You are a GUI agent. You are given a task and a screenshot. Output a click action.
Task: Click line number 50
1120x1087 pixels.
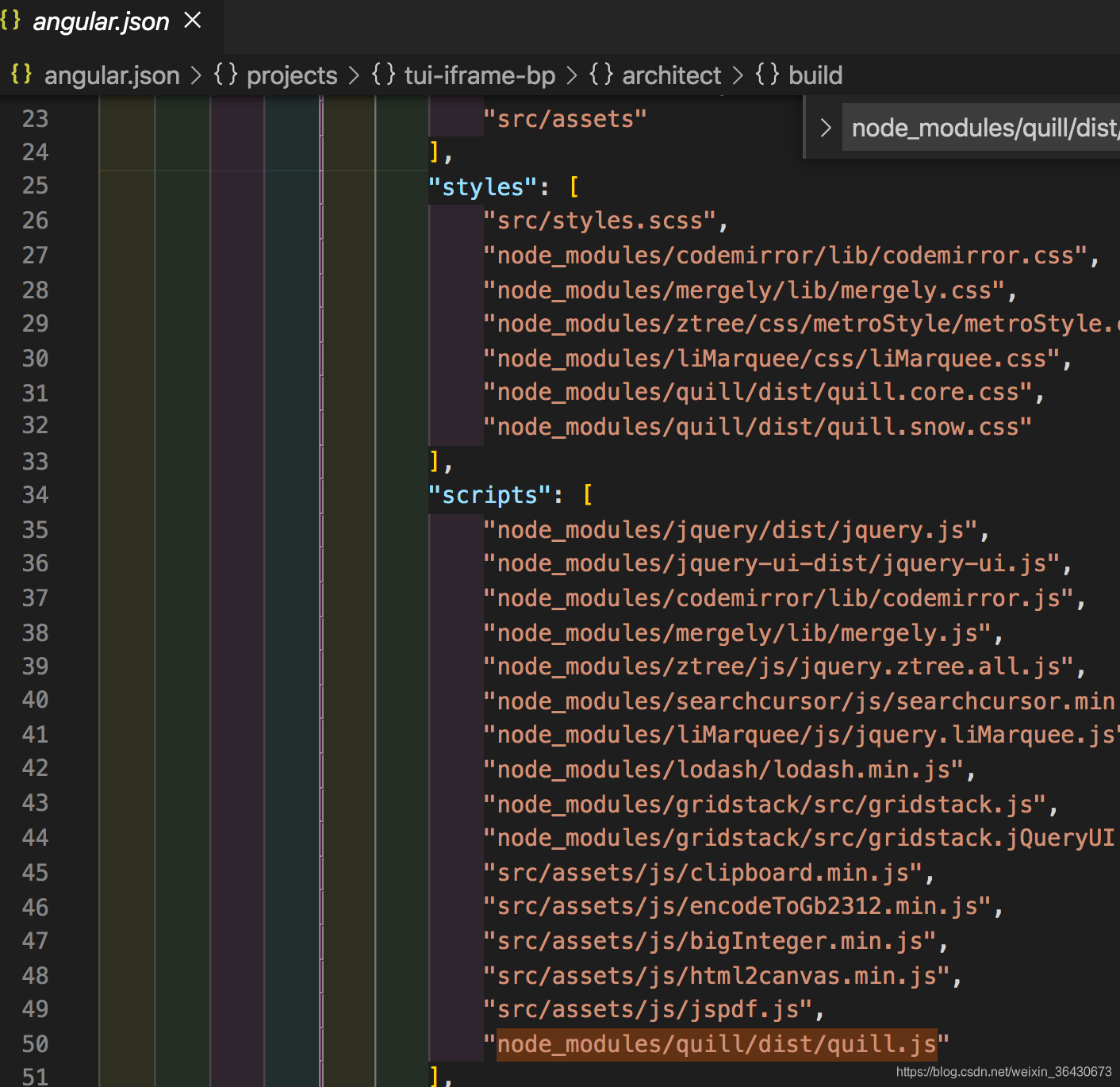35,1044
